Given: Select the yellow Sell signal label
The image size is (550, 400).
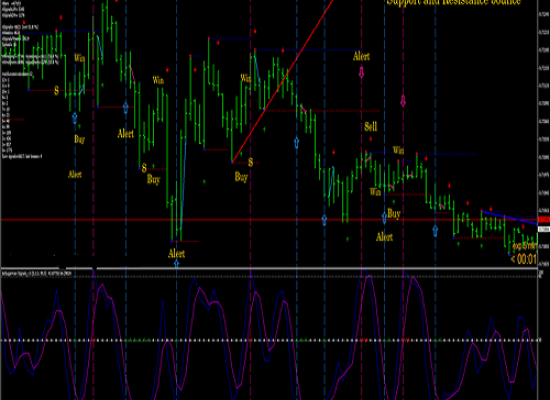Looking at the screenshot, I should tap(371, 126).
